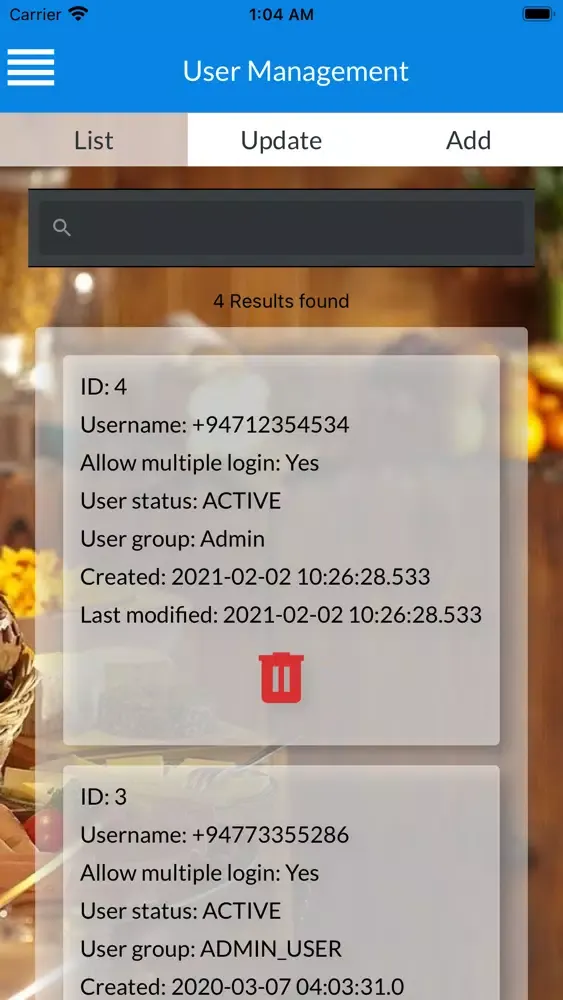Screen dimensions: 563x1000
Task: Switch to the List tab
Action: pyautogui.click(x=94, y=140)
